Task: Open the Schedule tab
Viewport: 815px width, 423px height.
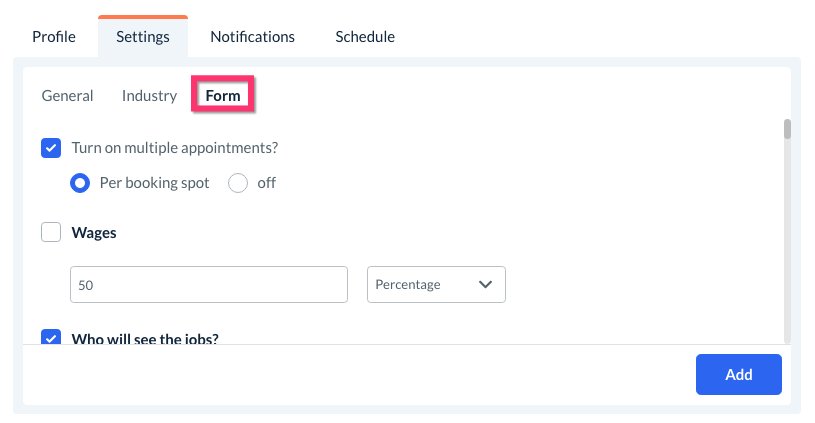Action: 365,37
